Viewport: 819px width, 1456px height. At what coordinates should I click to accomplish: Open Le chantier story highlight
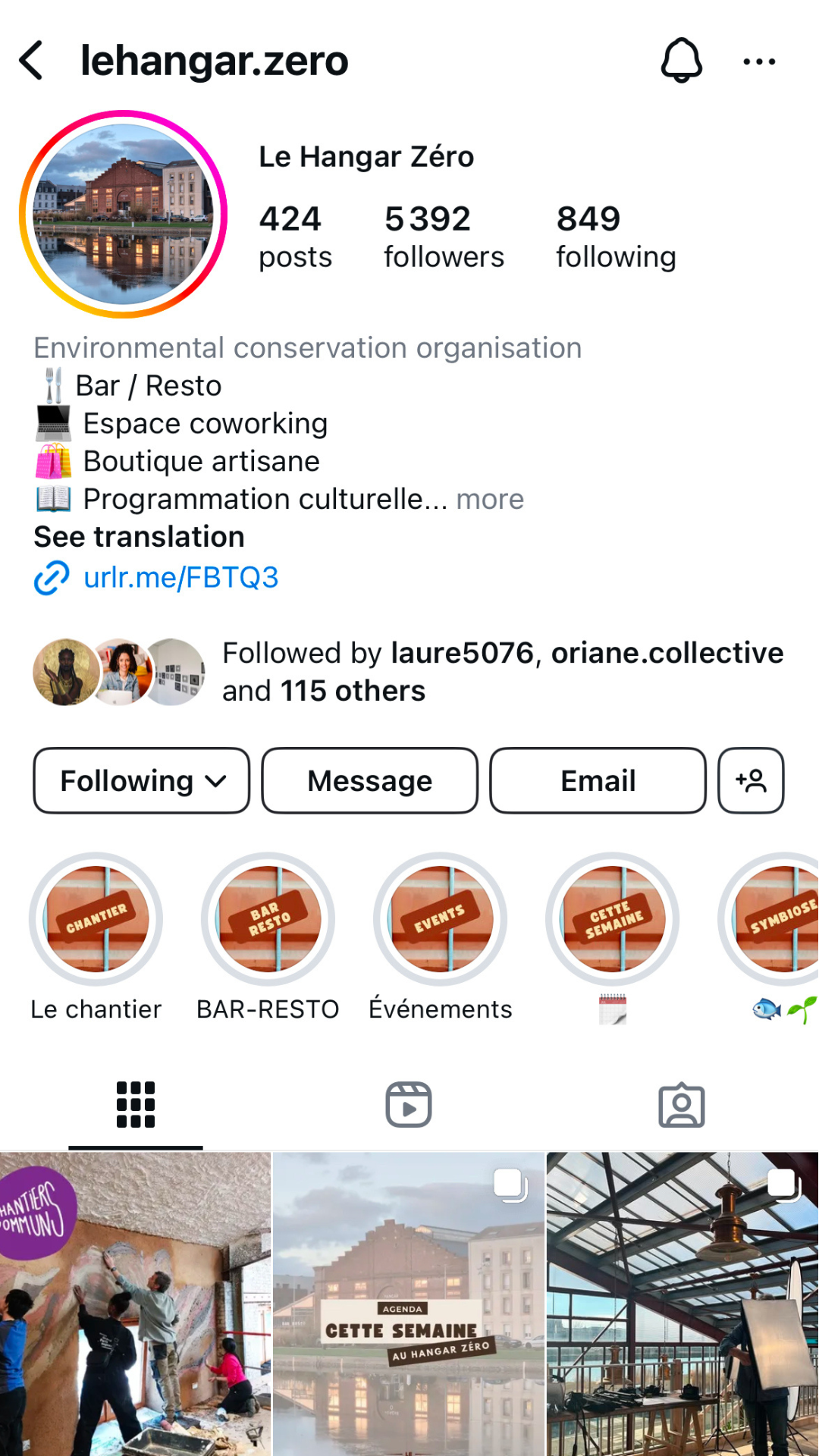pyautogui.click(x=96, y=919)
